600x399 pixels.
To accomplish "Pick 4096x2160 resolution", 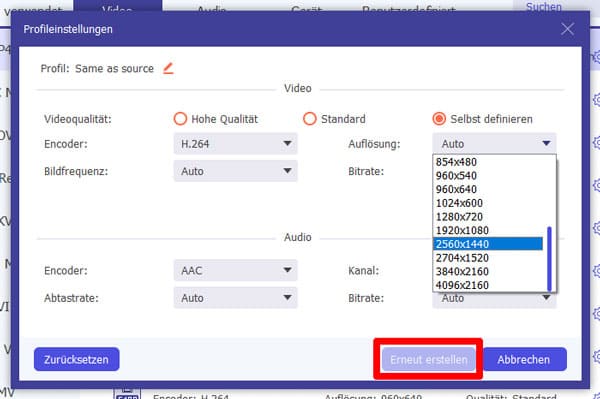I will (x=488, y=285).
